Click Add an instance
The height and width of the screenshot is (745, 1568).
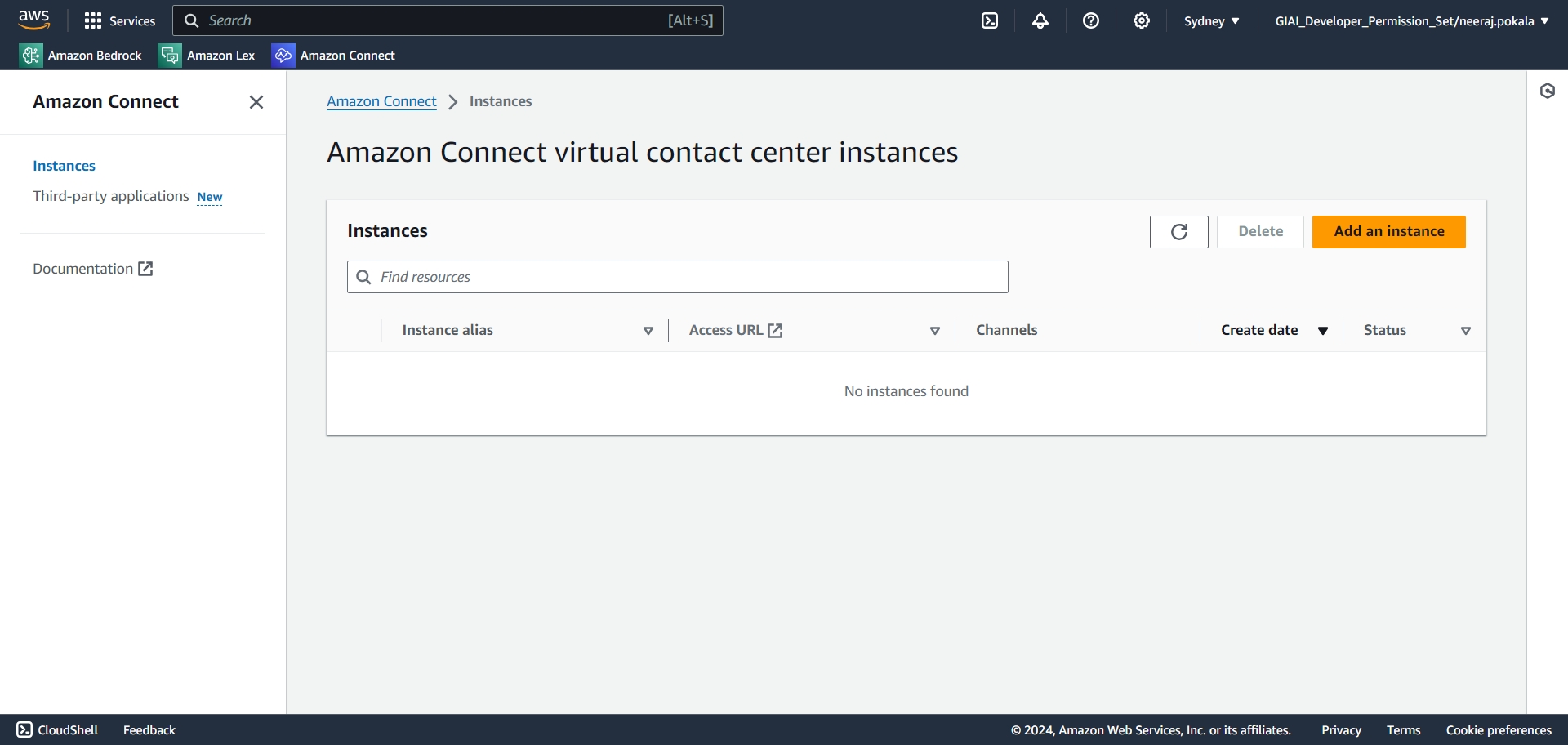pos(1389,232)
